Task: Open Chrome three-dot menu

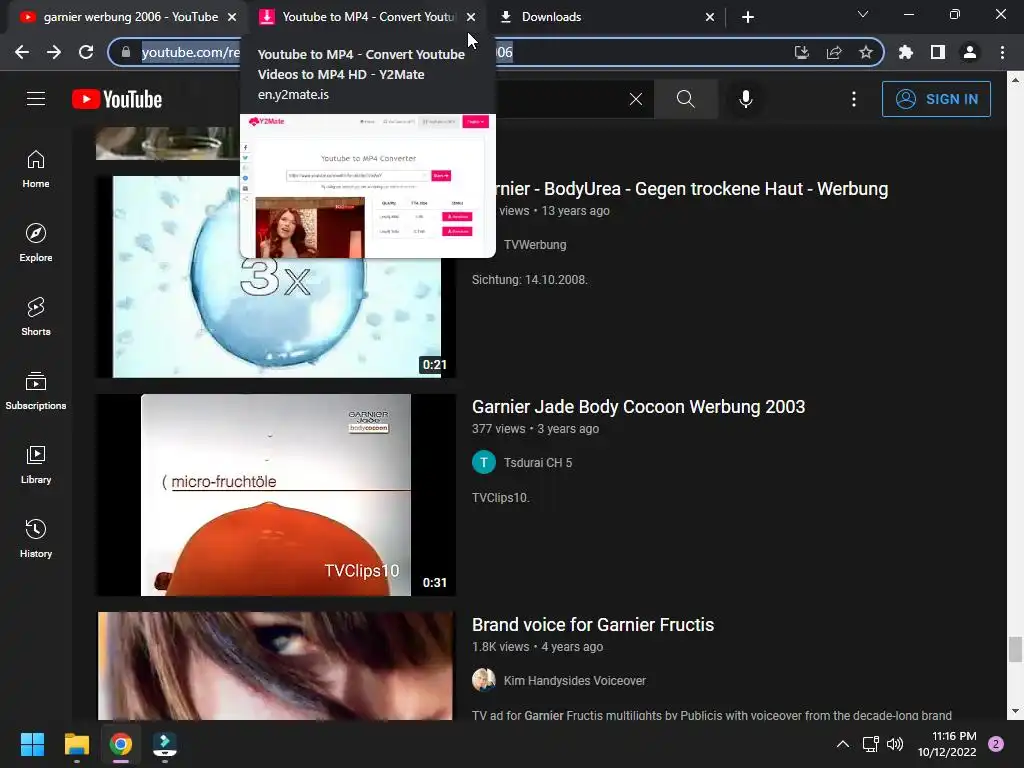Action: [1002, 52]
